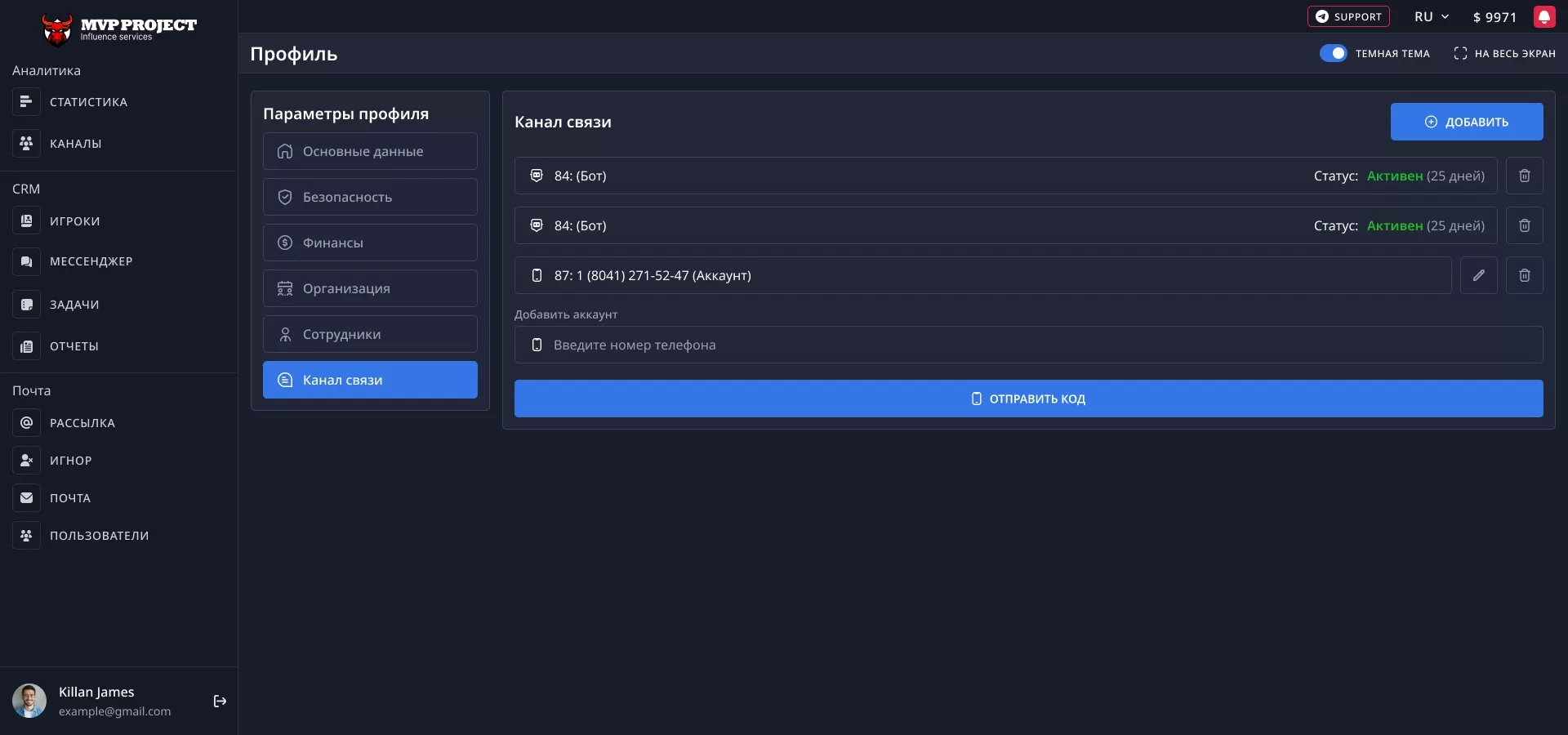
Task: Click the logout icon beside Killan James
Action: 220,702
